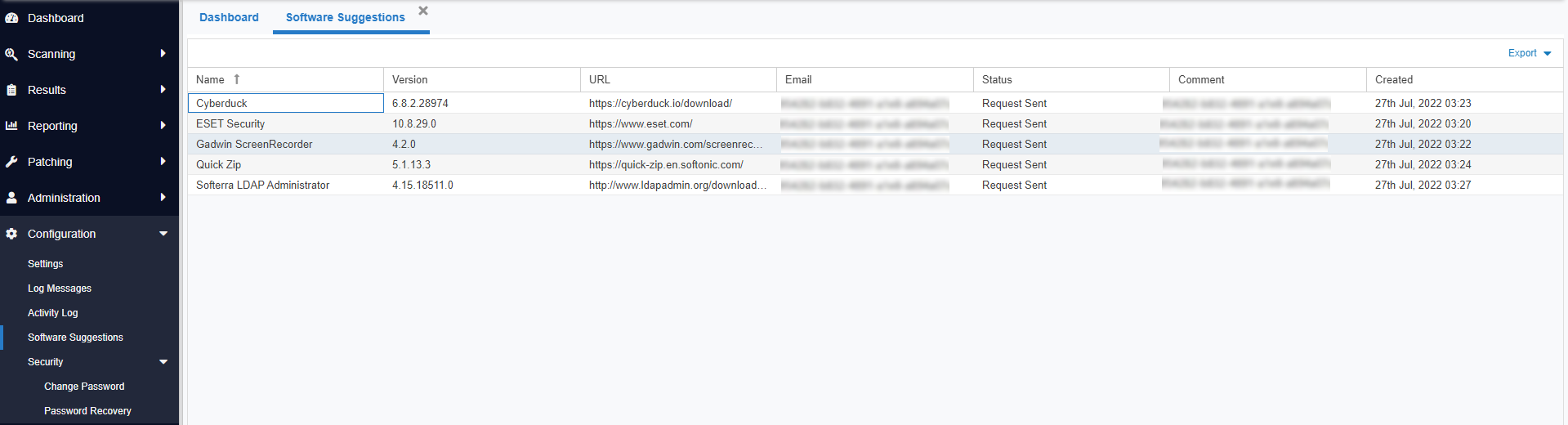
Task: Click the ldapadmin.org download URL cell
Action: coord(677,185)
